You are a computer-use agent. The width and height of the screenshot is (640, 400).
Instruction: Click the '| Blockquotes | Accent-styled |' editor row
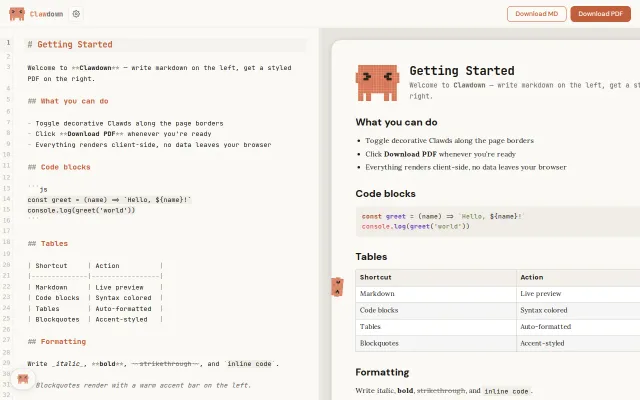(95, 320)
